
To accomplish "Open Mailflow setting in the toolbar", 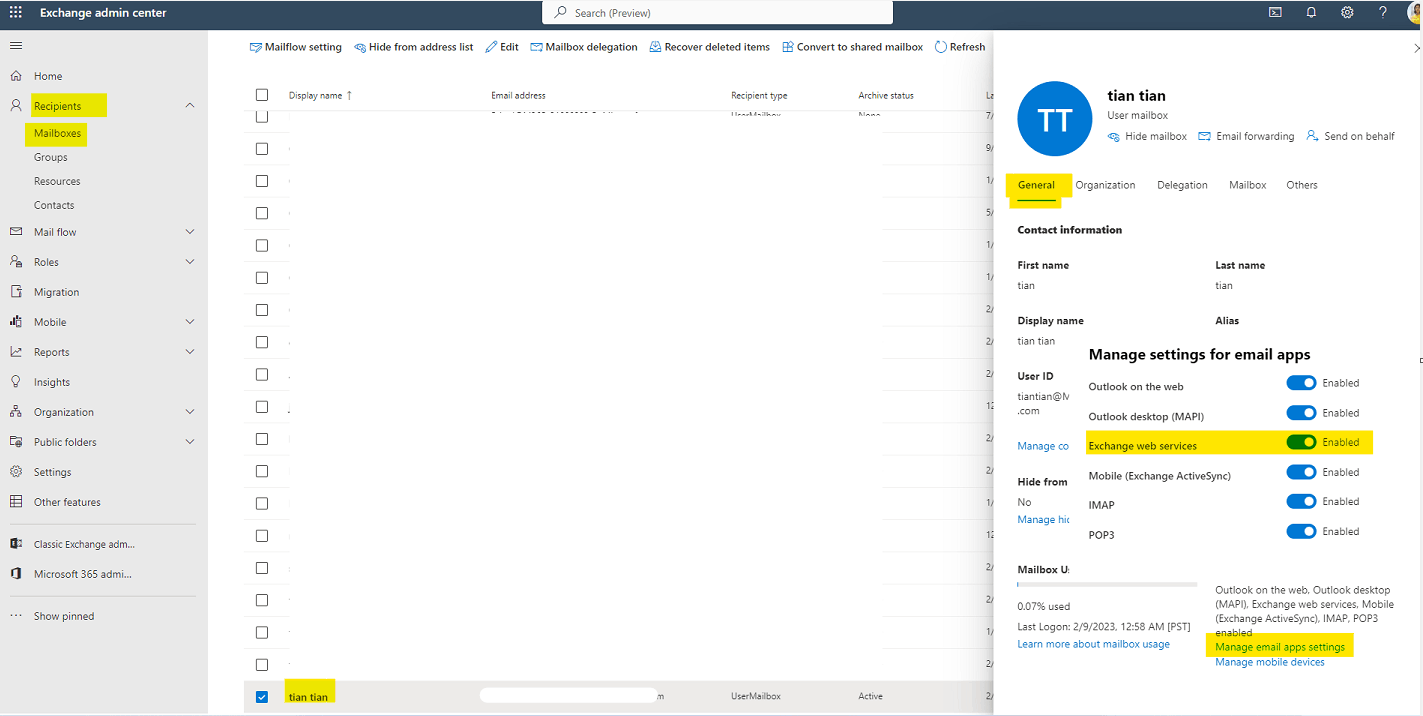I will pos(295,47).
